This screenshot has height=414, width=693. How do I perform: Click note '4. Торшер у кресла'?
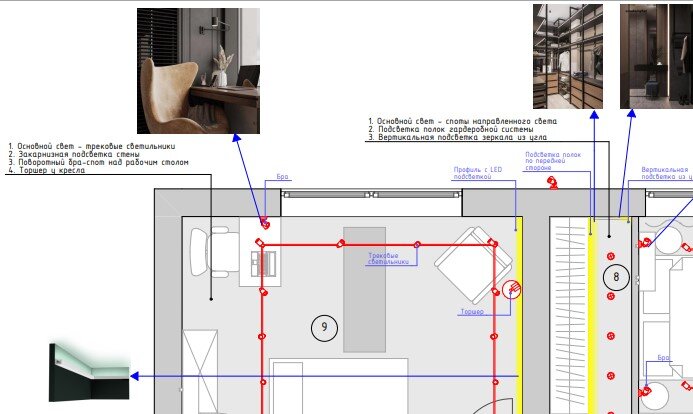click(x=46, y=170)
